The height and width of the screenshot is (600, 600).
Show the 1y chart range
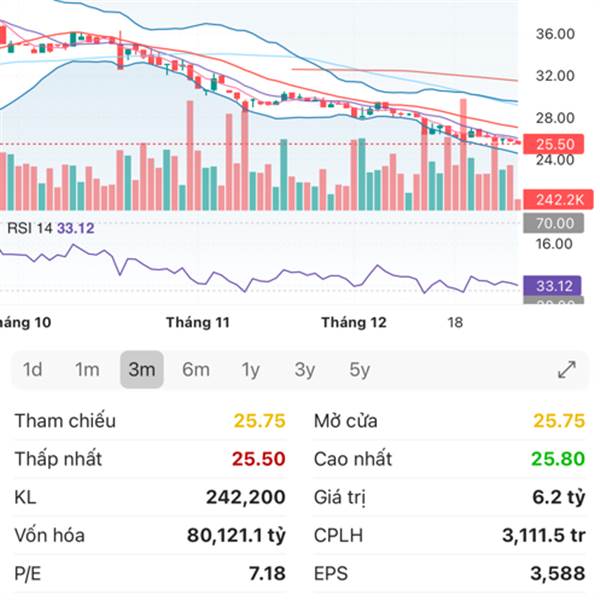point(250,370)
